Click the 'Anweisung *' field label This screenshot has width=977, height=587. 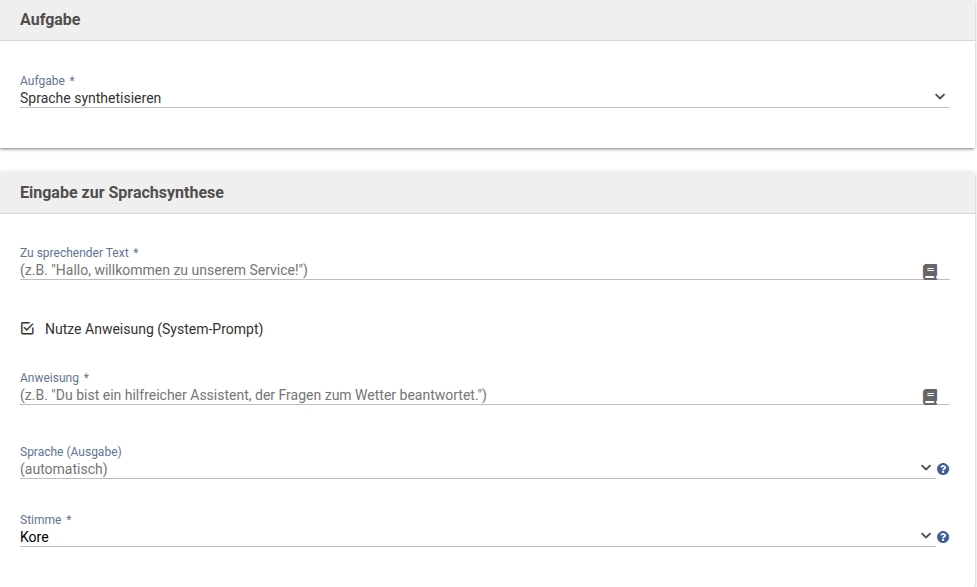(54, 377)
